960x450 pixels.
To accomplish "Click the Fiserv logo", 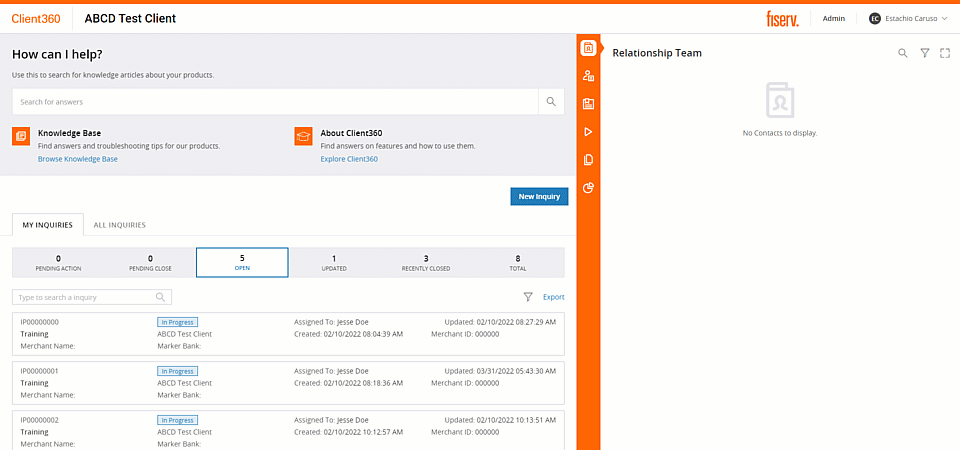I will tap(782, 18).
